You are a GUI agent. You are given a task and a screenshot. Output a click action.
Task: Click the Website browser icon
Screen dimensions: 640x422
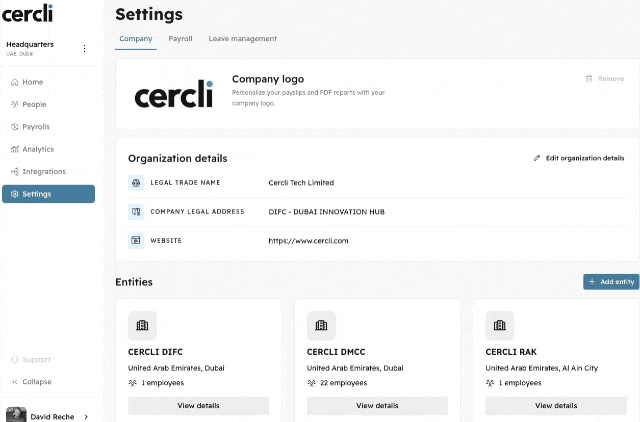(x=136, y=240)
